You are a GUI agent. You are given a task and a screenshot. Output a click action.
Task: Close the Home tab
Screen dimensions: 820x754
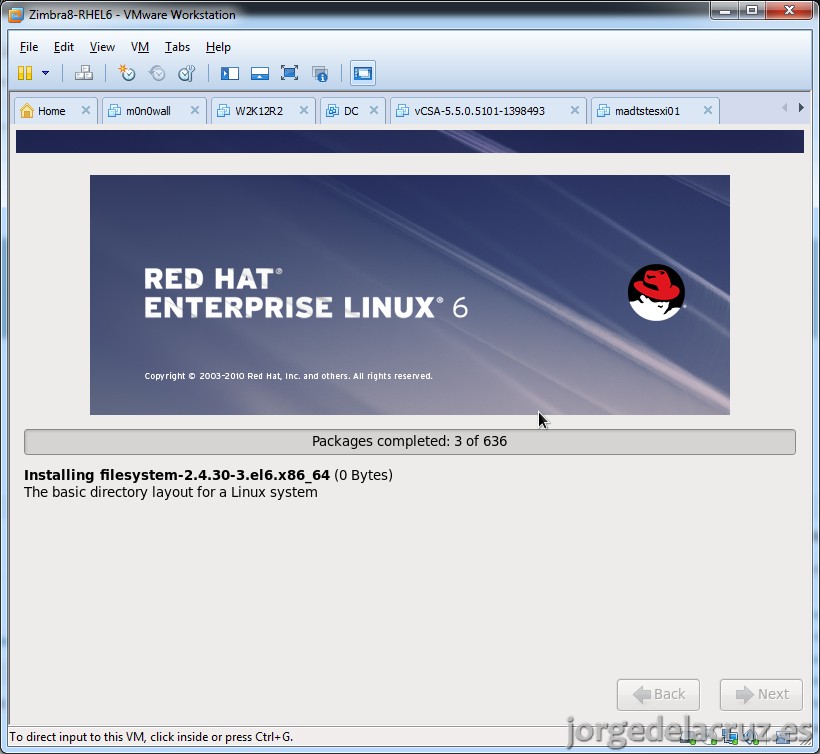pos(86,110)
